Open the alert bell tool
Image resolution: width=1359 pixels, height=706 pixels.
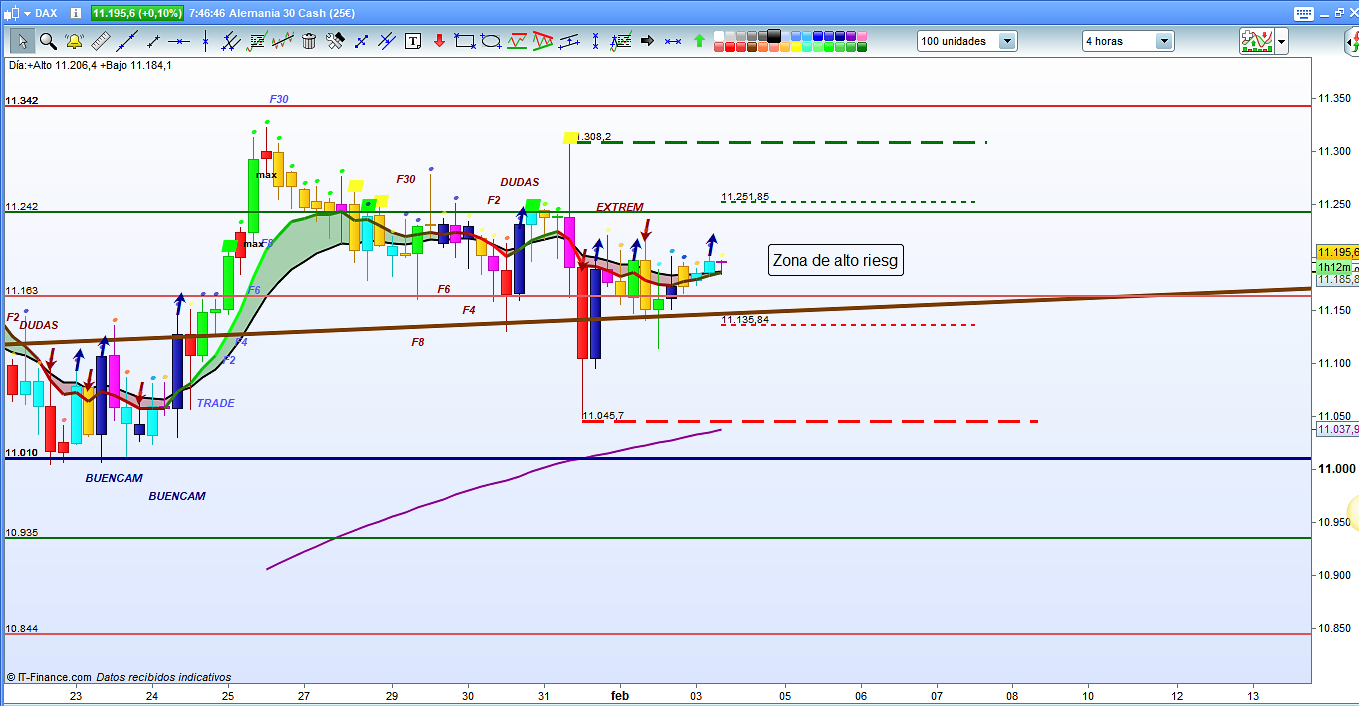pos(74,41)
